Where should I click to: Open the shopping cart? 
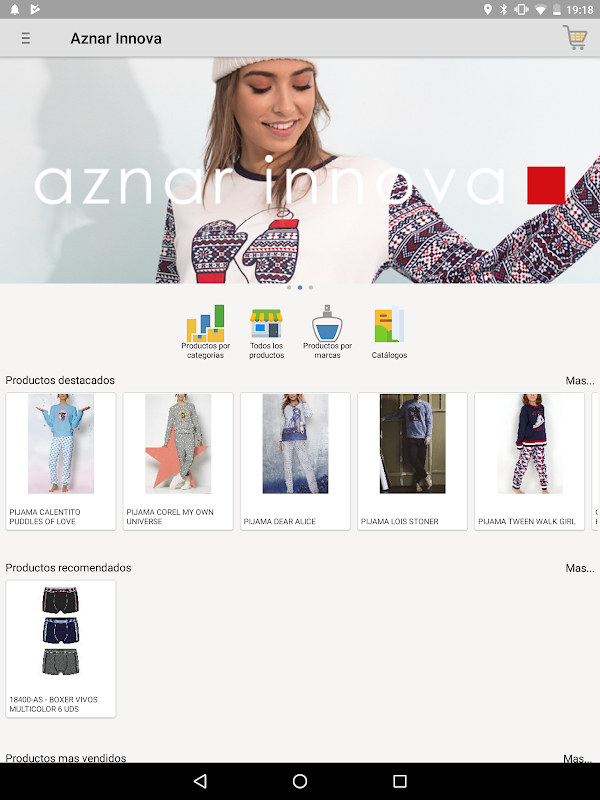[575, 37]
